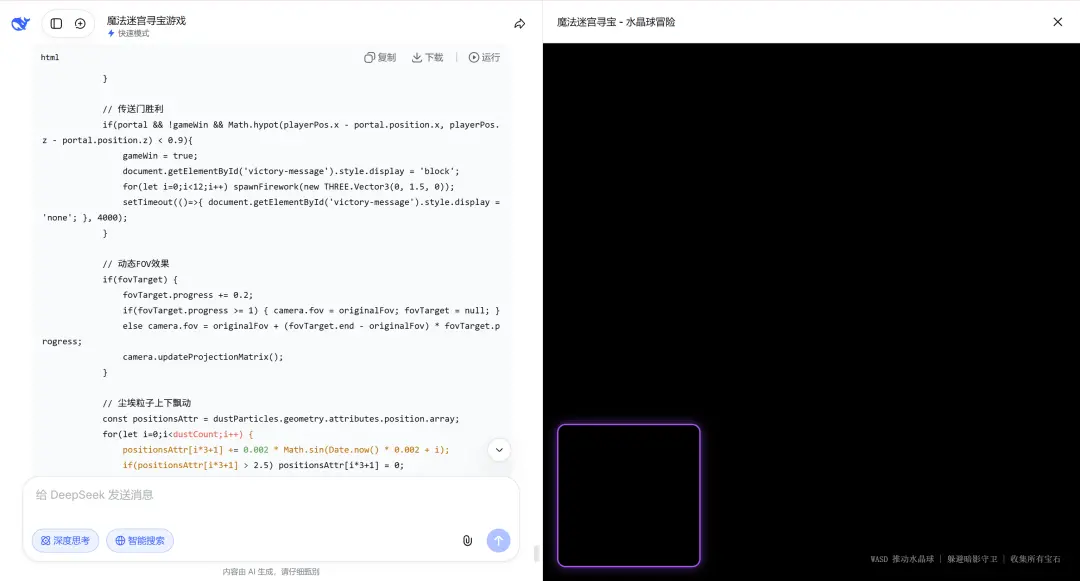This screenshot has width=1080, height=581.
Task: Enable 深度思考 deep thinking mode
Action: pos(64,540)
